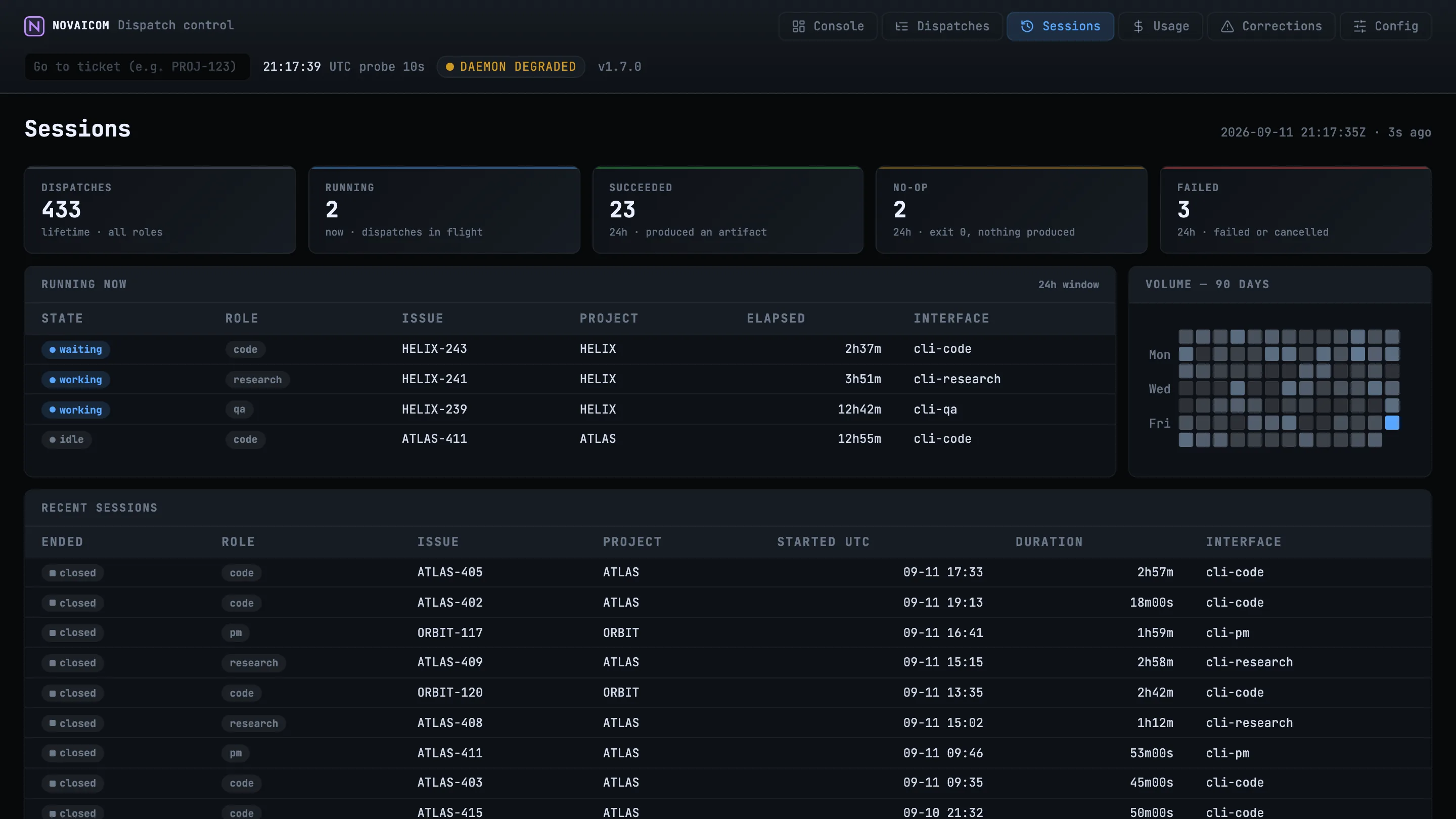Open the HELIX-243 waiting session row
The image size is (1456, 819).
coord(570,349)
